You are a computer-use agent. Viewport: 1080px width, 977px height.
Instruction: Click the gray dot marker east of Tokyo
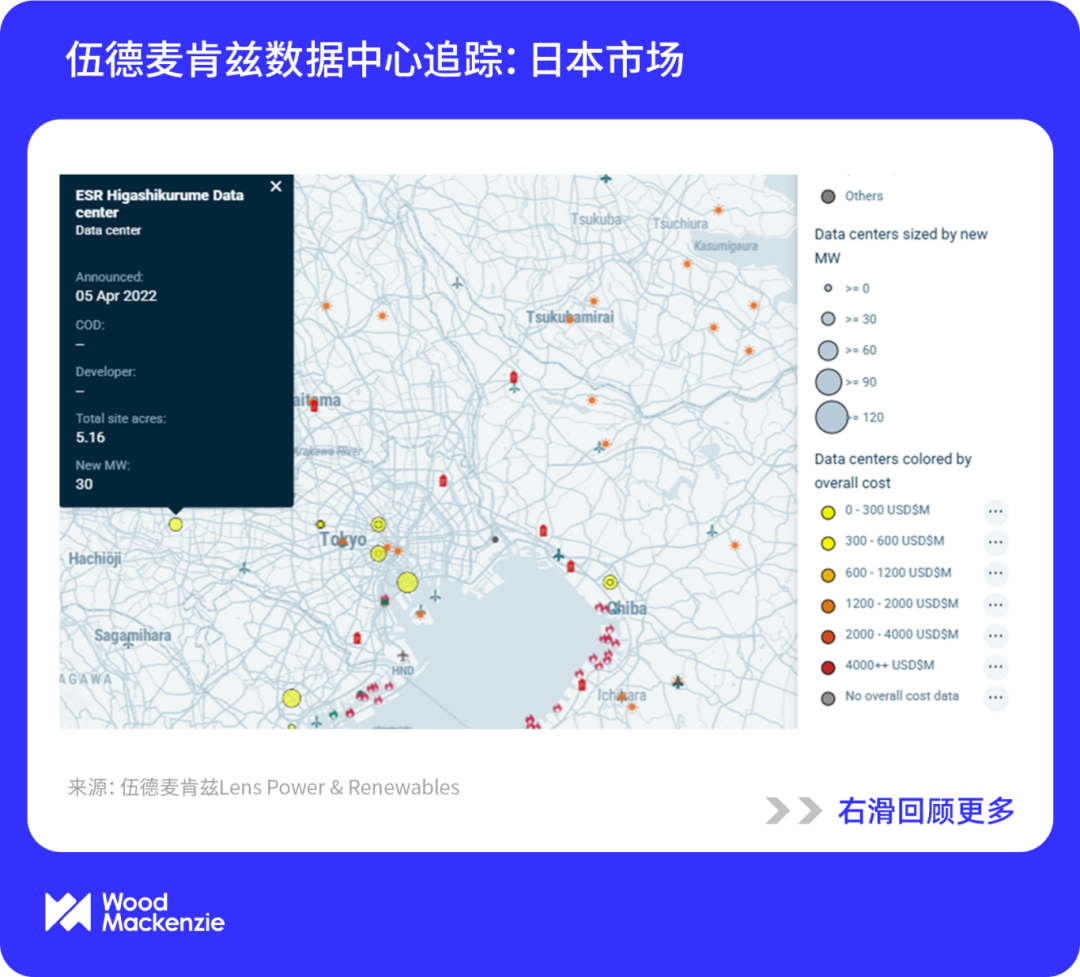tap(494, 540)
